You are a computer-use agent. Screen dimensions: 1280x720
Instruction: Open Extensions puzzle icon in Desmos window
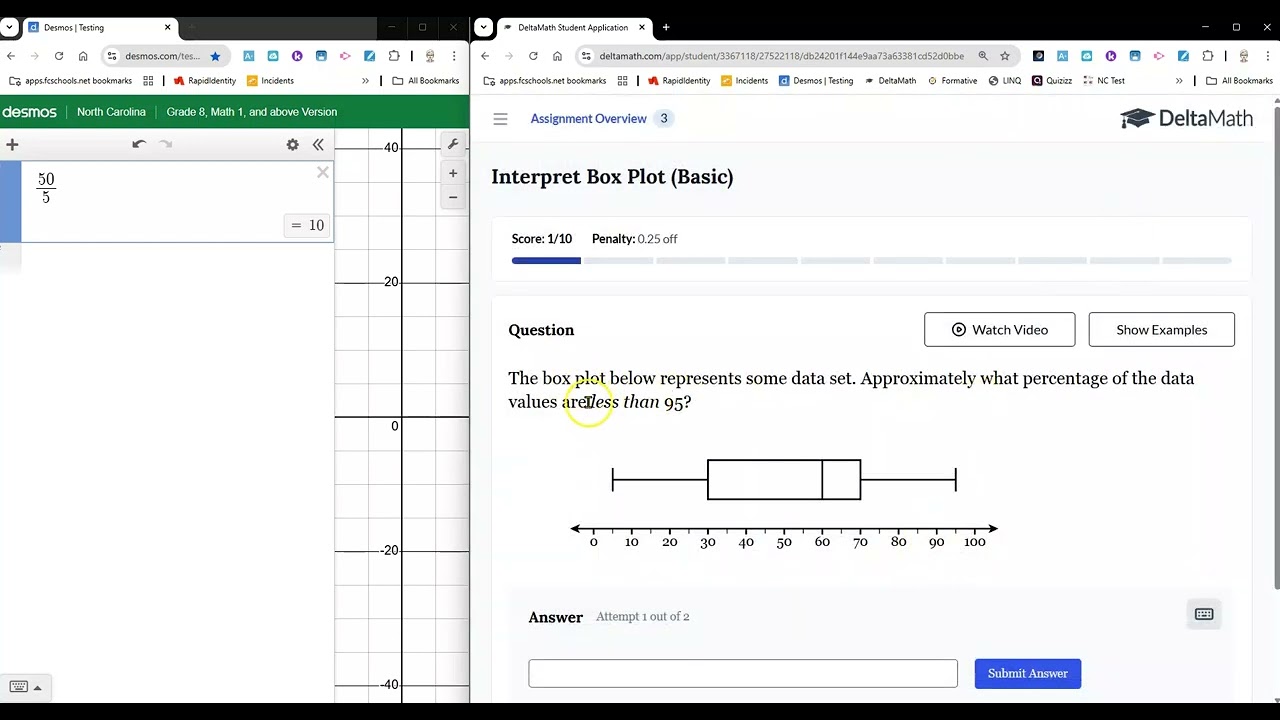pos(394,56)
